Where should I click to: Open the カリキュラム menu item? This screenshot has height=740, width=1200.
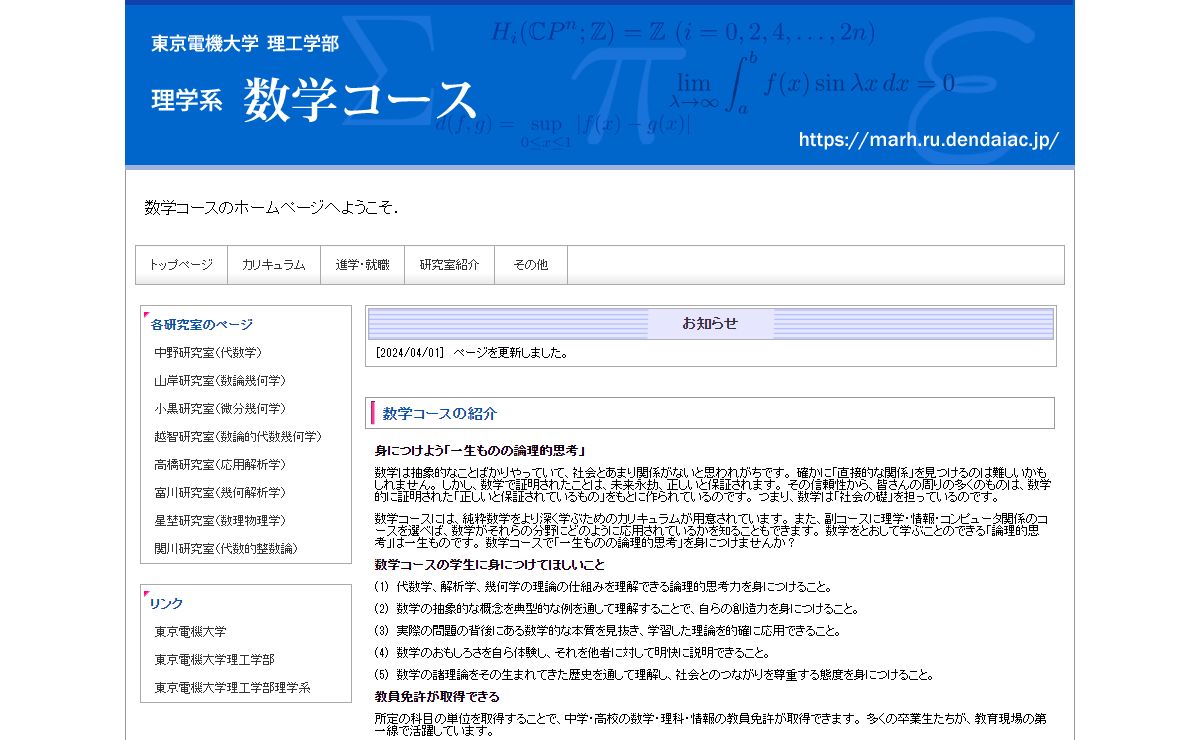[273, 265]
